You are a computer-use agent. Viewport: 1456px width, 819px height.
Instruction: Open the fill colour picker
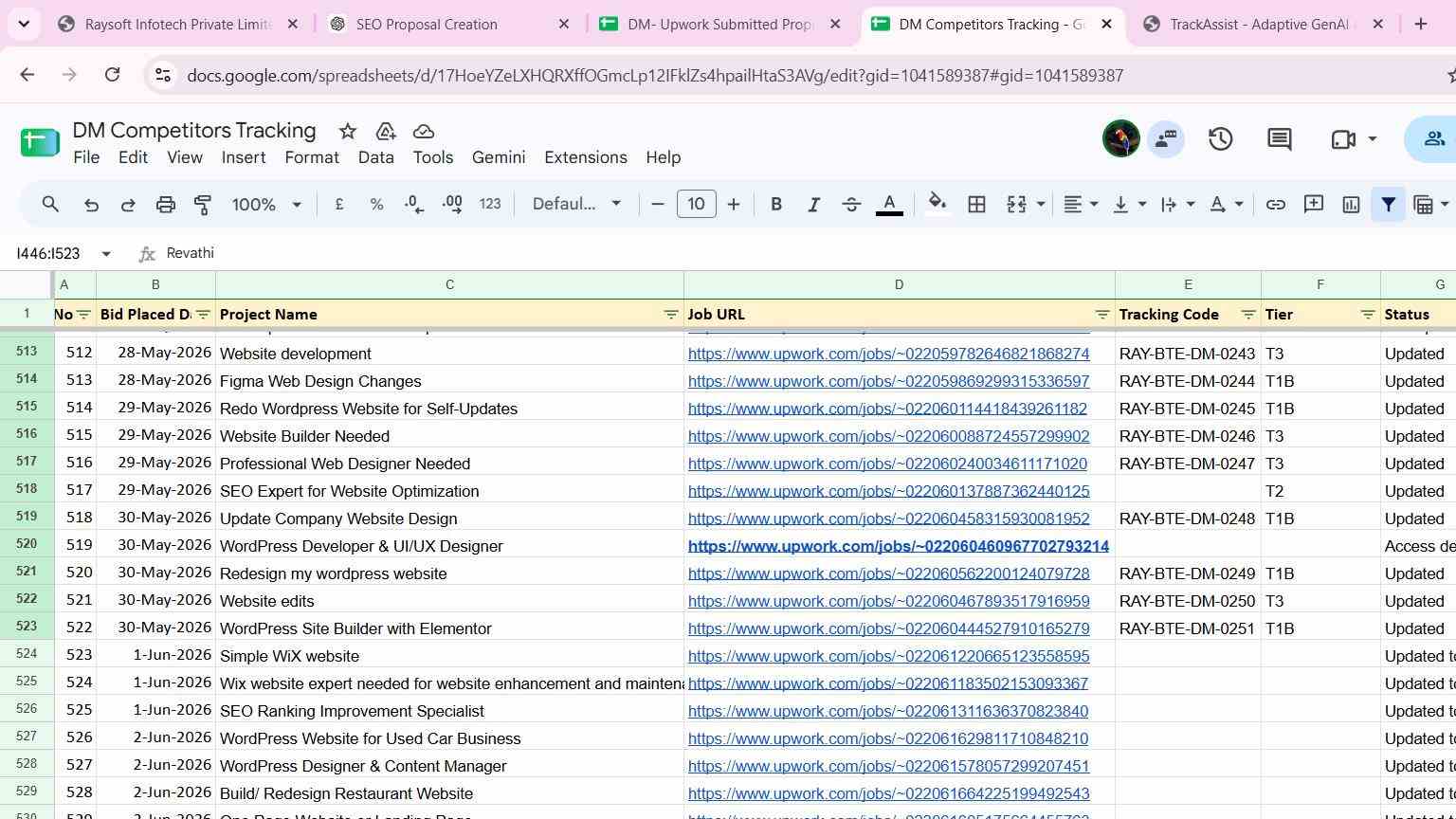(937, 204)
